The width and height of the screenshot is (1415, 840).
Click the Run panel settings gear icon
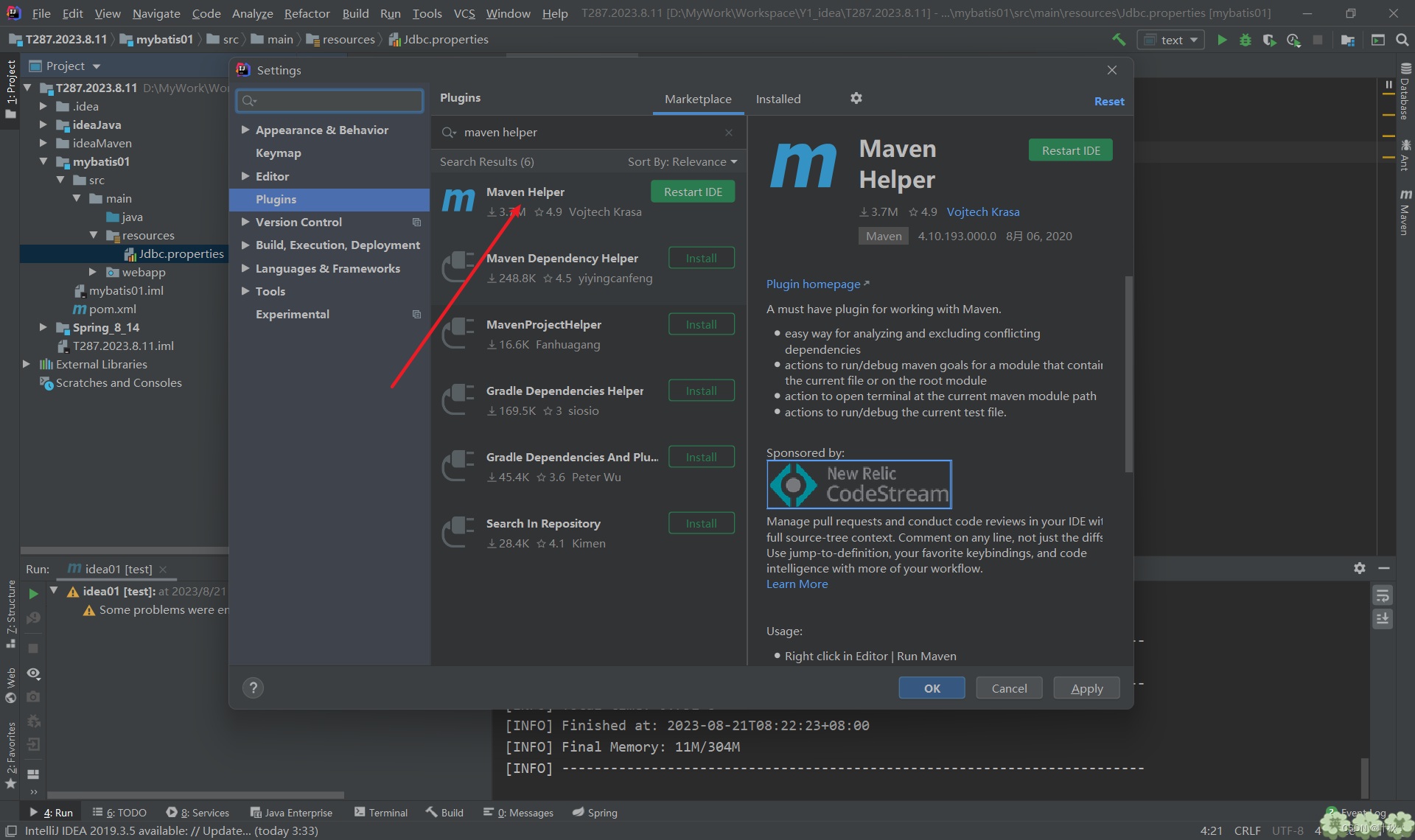(1360, 568)
